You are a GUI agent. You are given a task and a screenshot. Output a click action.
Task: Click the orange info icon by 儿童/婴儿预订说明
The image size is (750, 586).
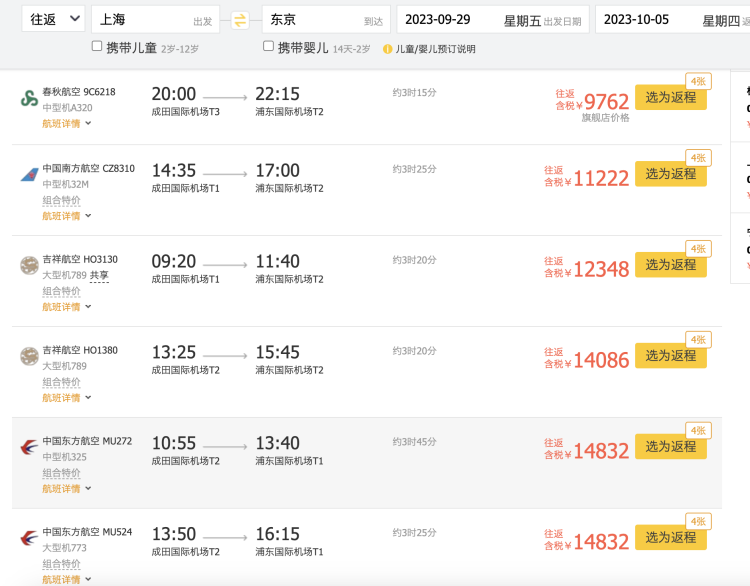(x=387, y=49)
